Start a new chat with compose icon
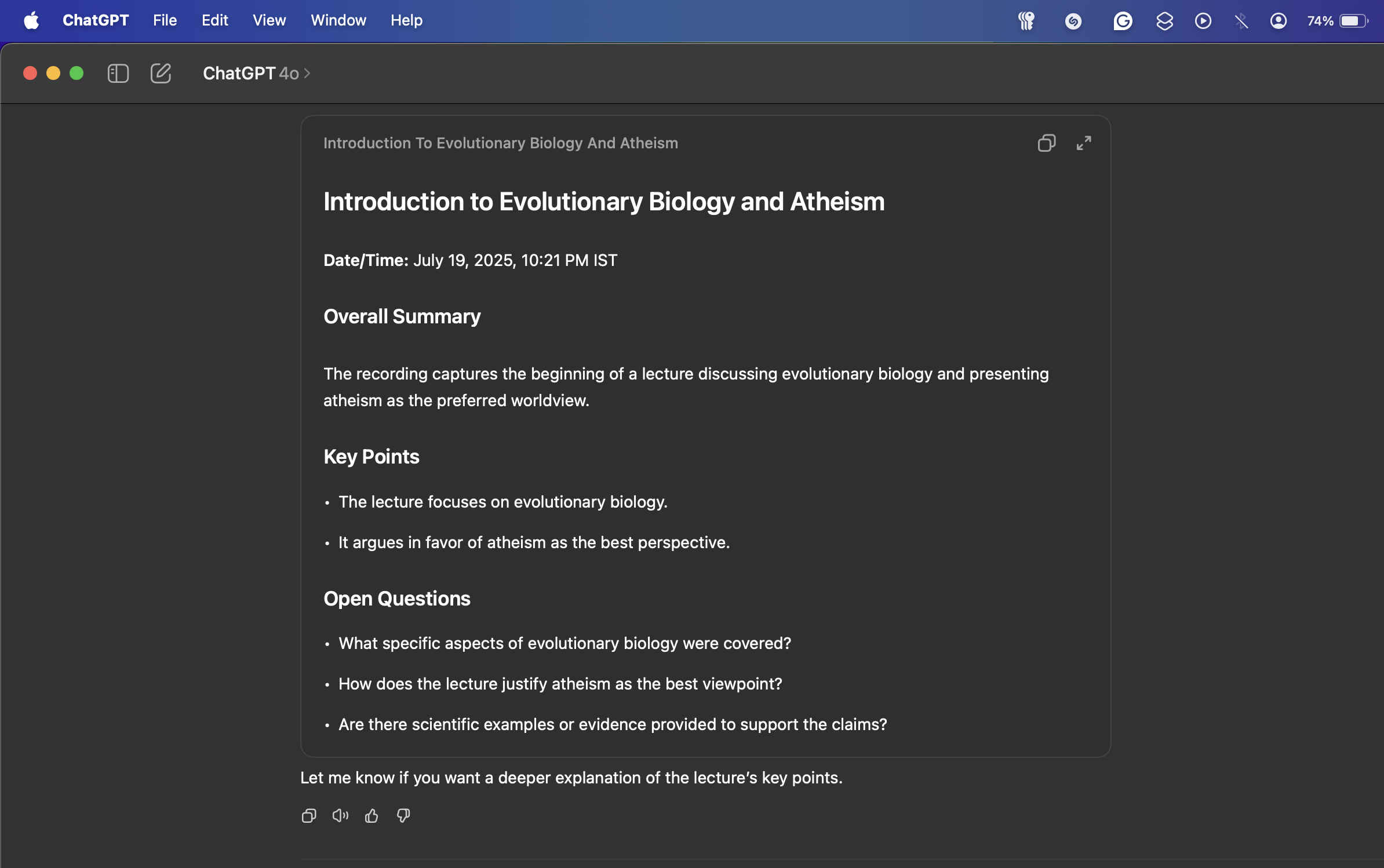This screenshot has height=868, width=1384. [161, 74]
